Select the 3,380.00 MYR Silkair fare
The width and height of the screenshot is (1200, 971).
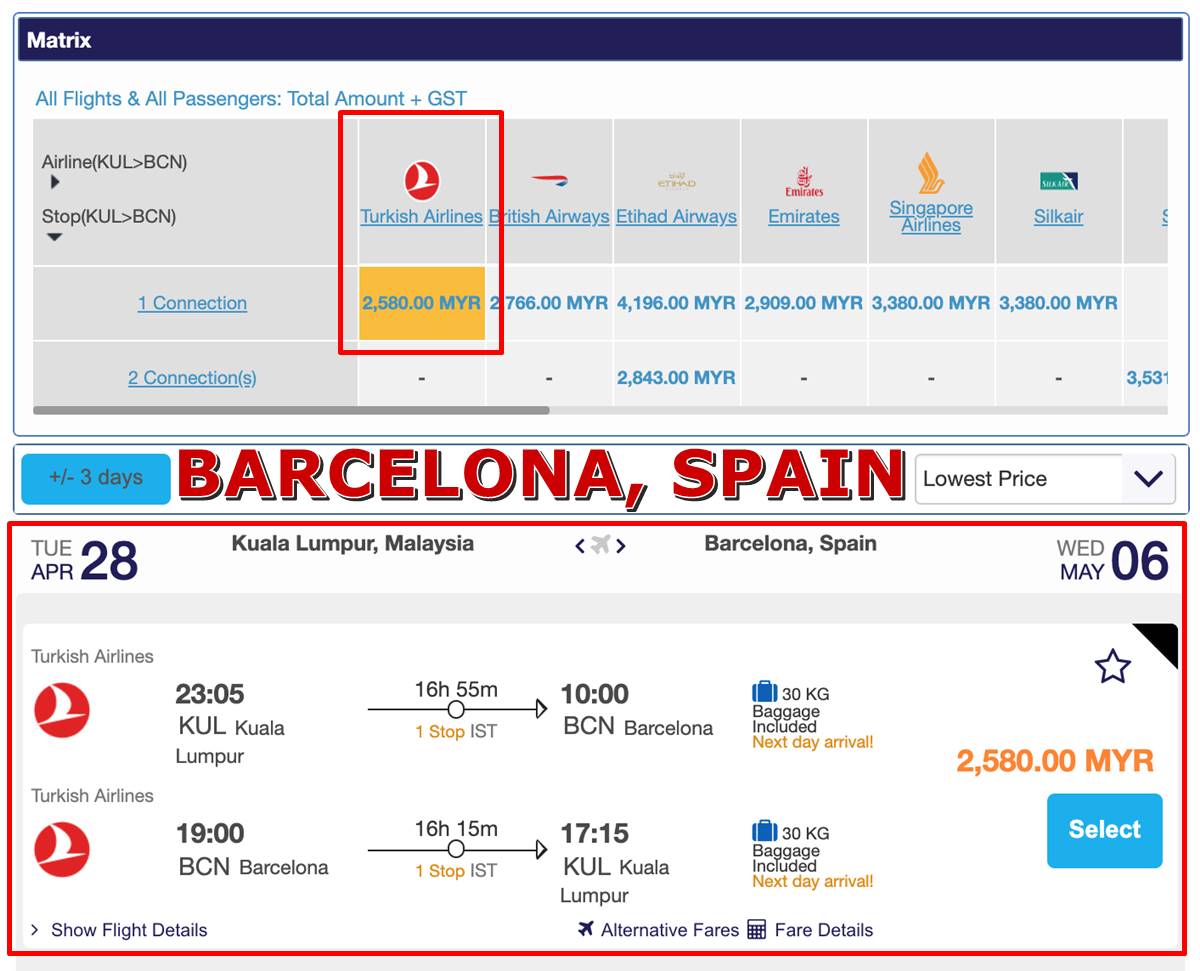tap(1058, 303)
